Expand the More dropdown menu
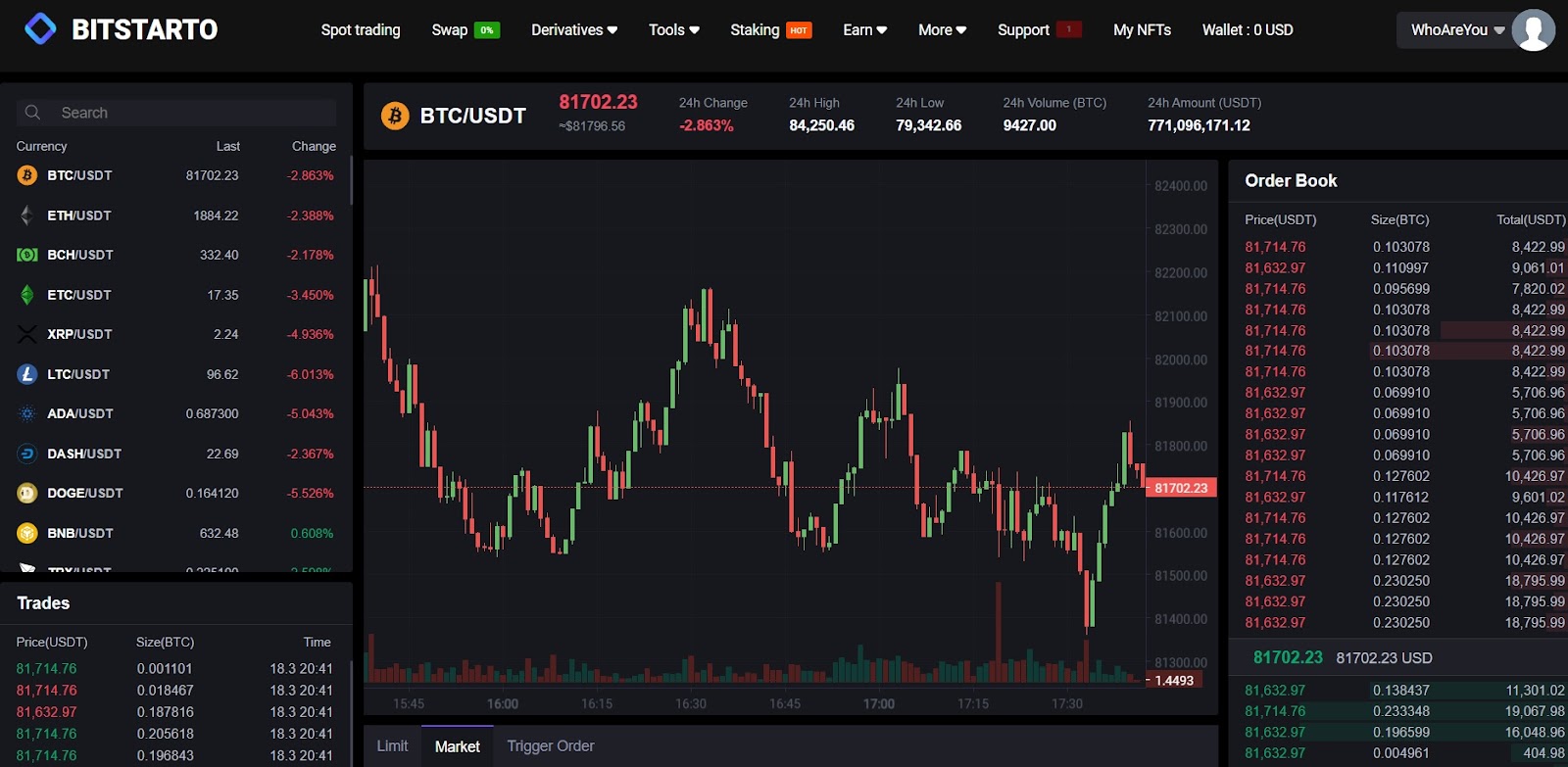1568x767 pixels. tap(943, 30)
